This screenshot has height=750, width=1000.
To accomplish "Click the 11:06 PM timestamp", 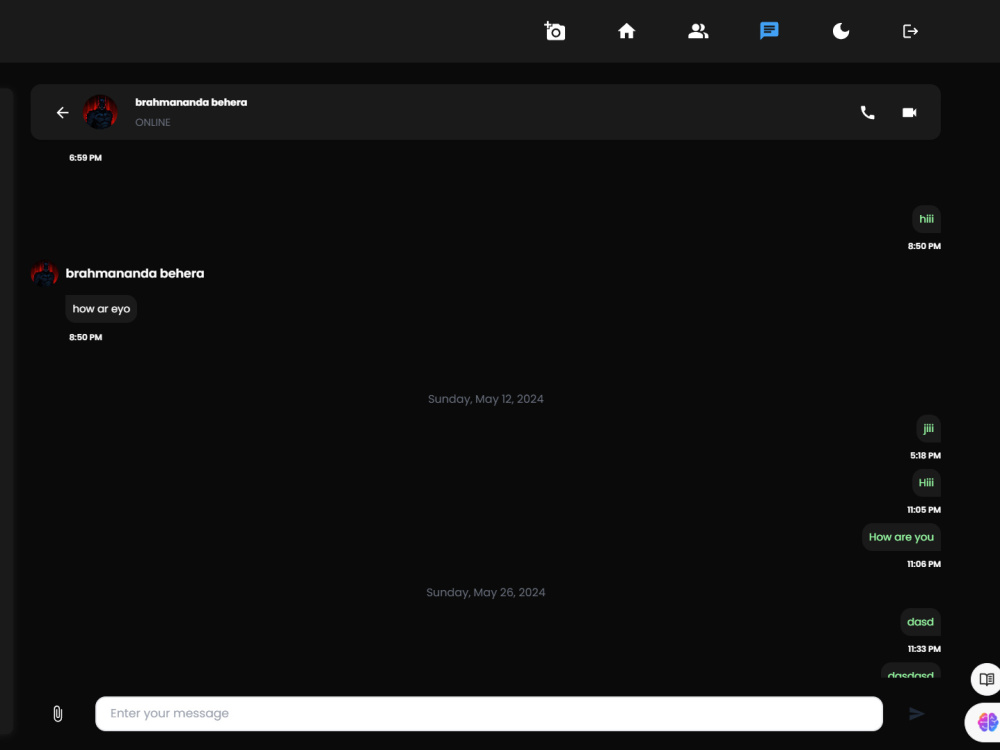I will click(x=923, y=564).
